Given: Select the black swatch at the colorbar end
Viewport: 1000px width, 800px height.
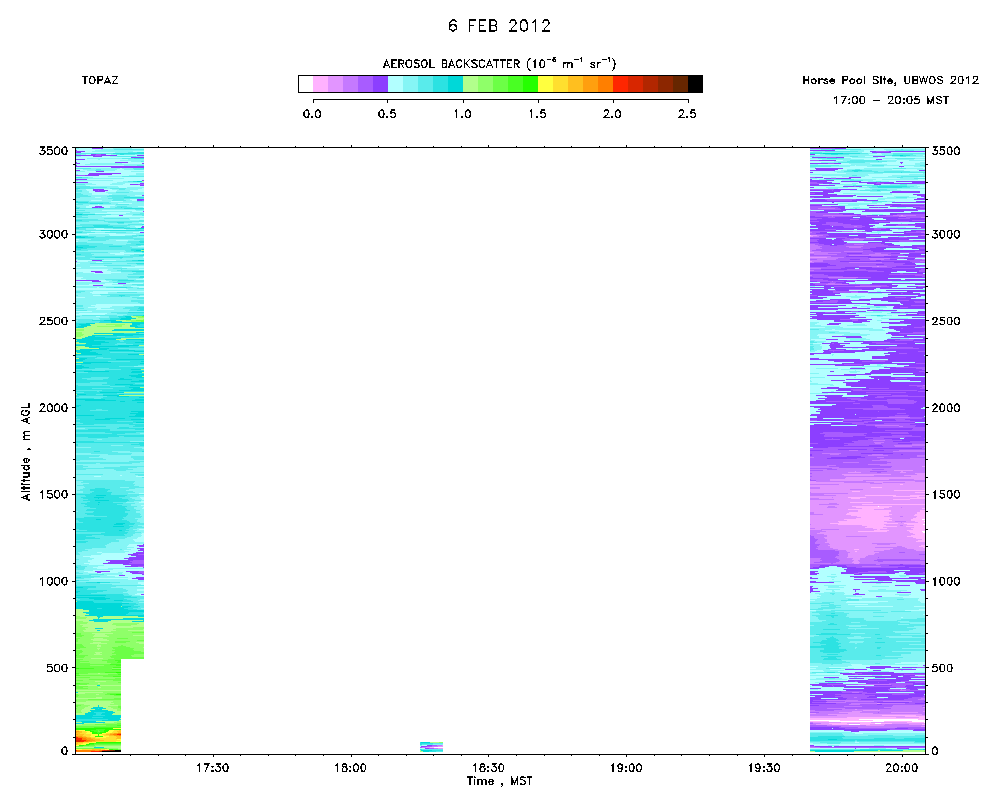Looking at the screenshot, I should coord(695,84).
